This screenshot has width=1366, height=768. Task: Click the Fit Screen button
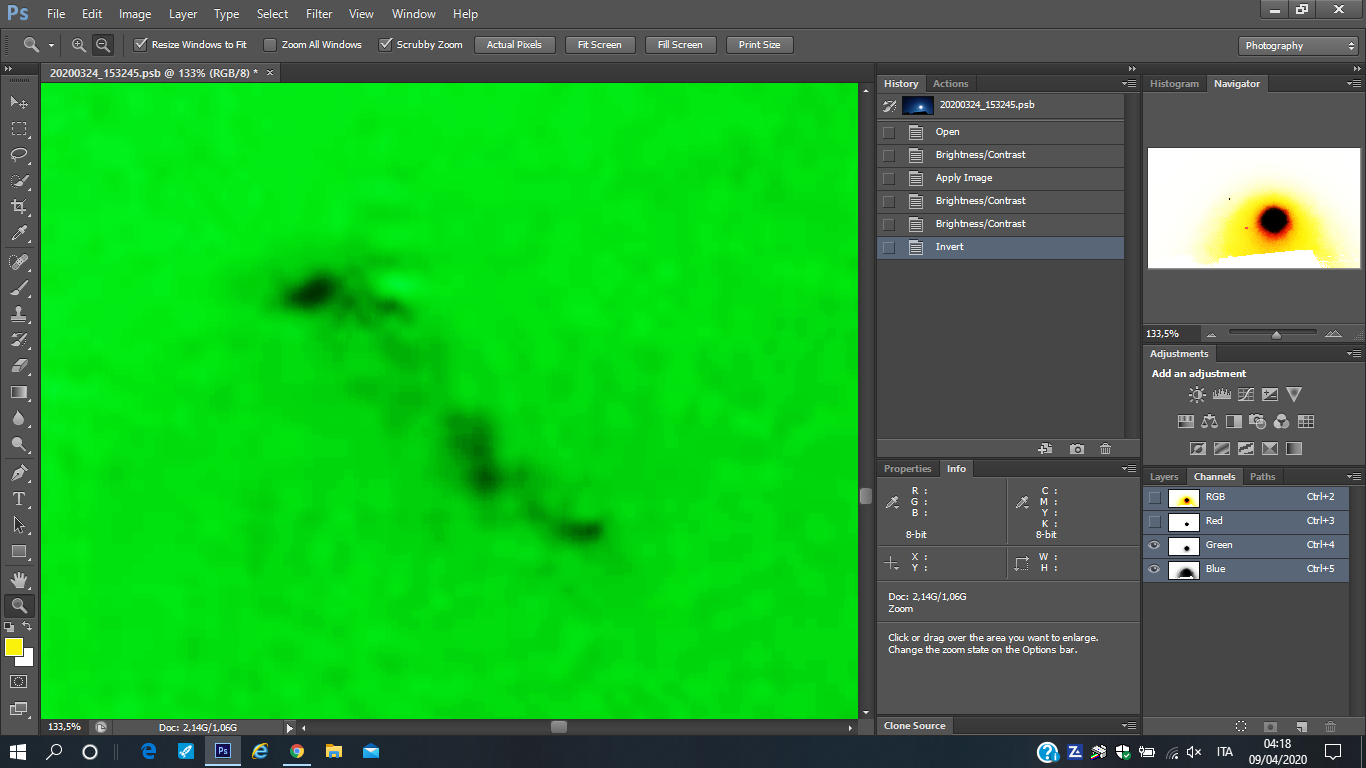599,45
